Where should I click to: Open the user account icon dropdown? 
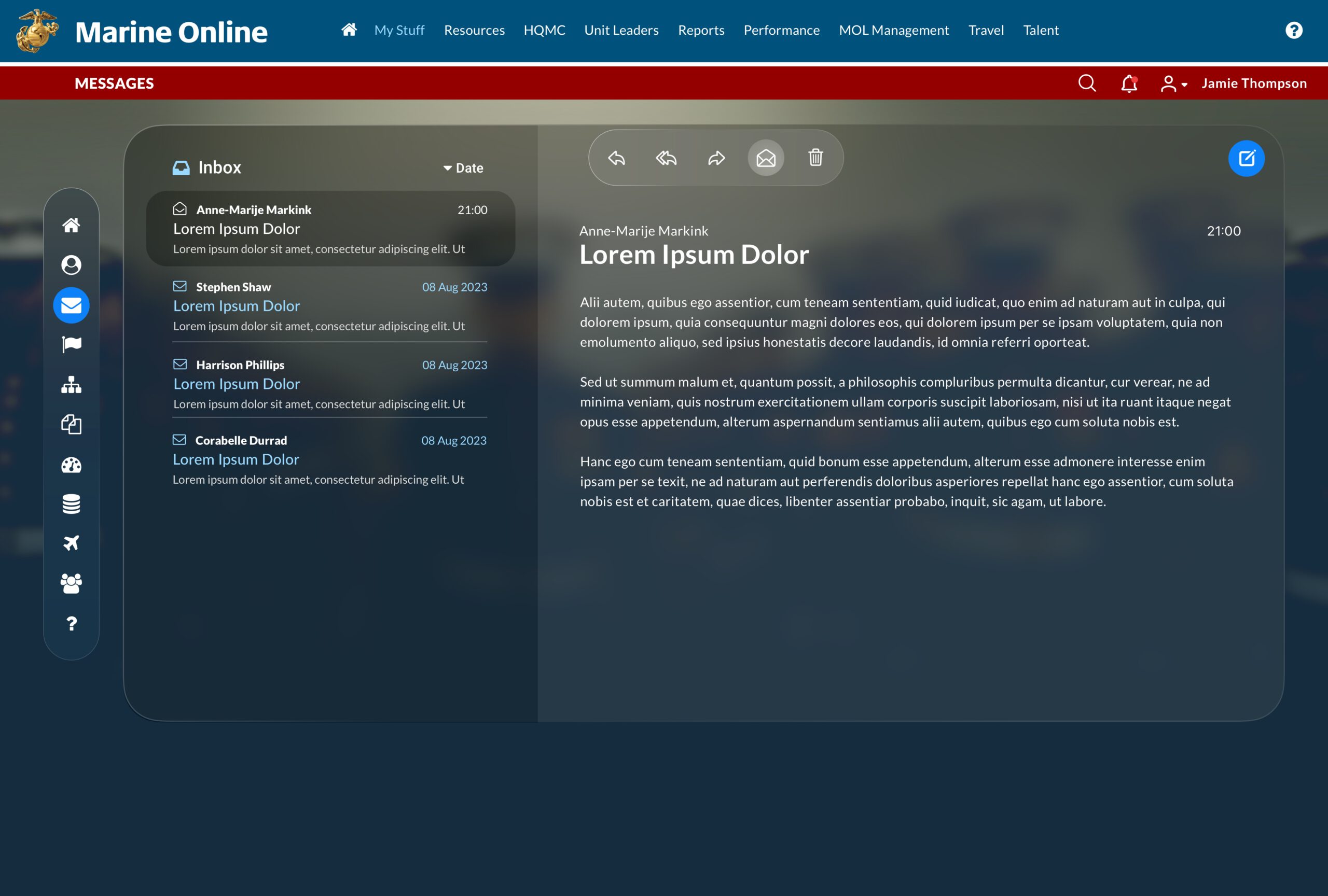coord(1174,84)
